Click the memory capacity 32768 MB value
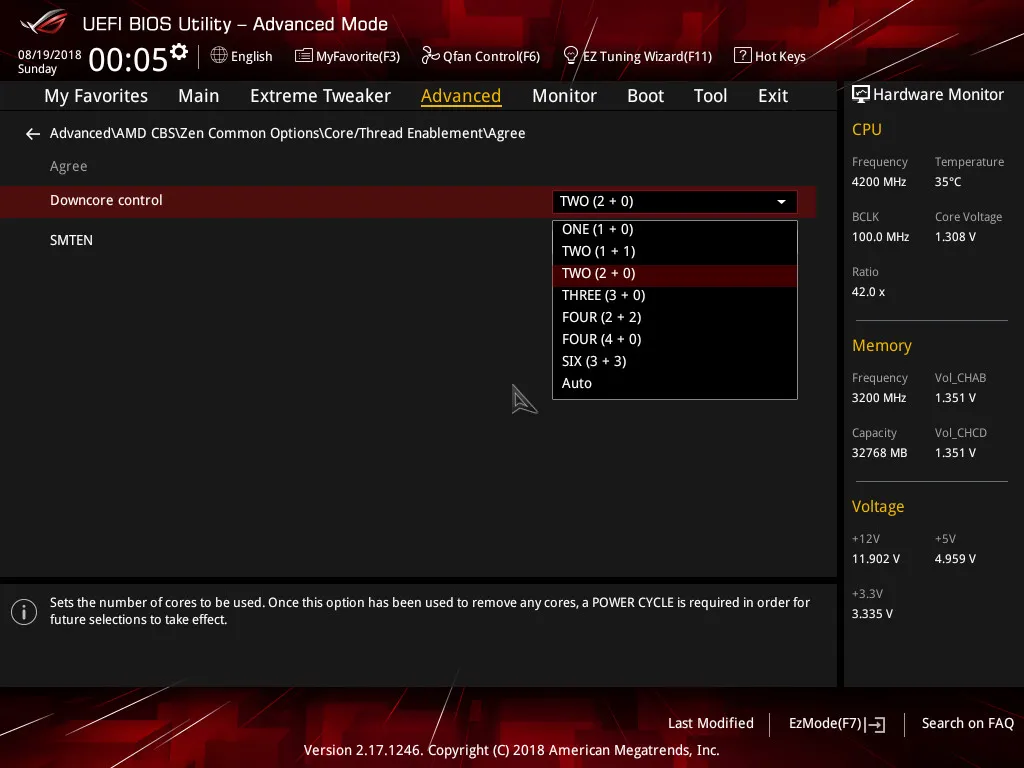1024x768 pixels. [879, 453]
